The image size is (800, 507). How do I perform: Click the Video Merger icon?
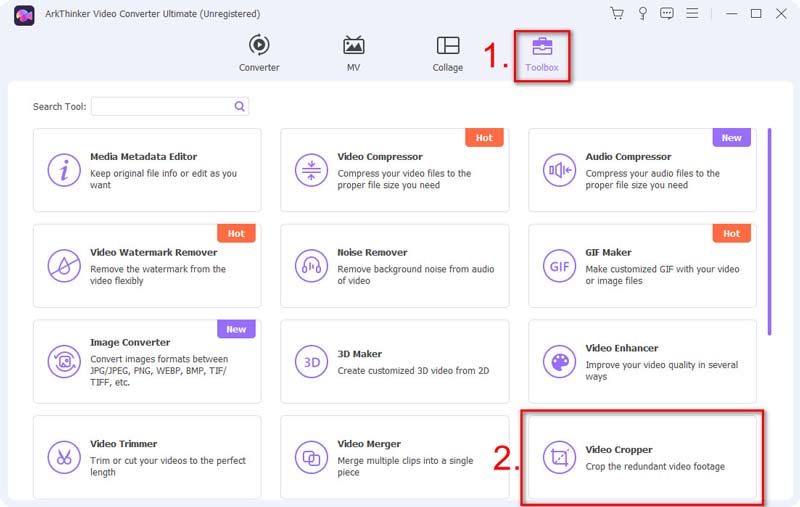311,458
